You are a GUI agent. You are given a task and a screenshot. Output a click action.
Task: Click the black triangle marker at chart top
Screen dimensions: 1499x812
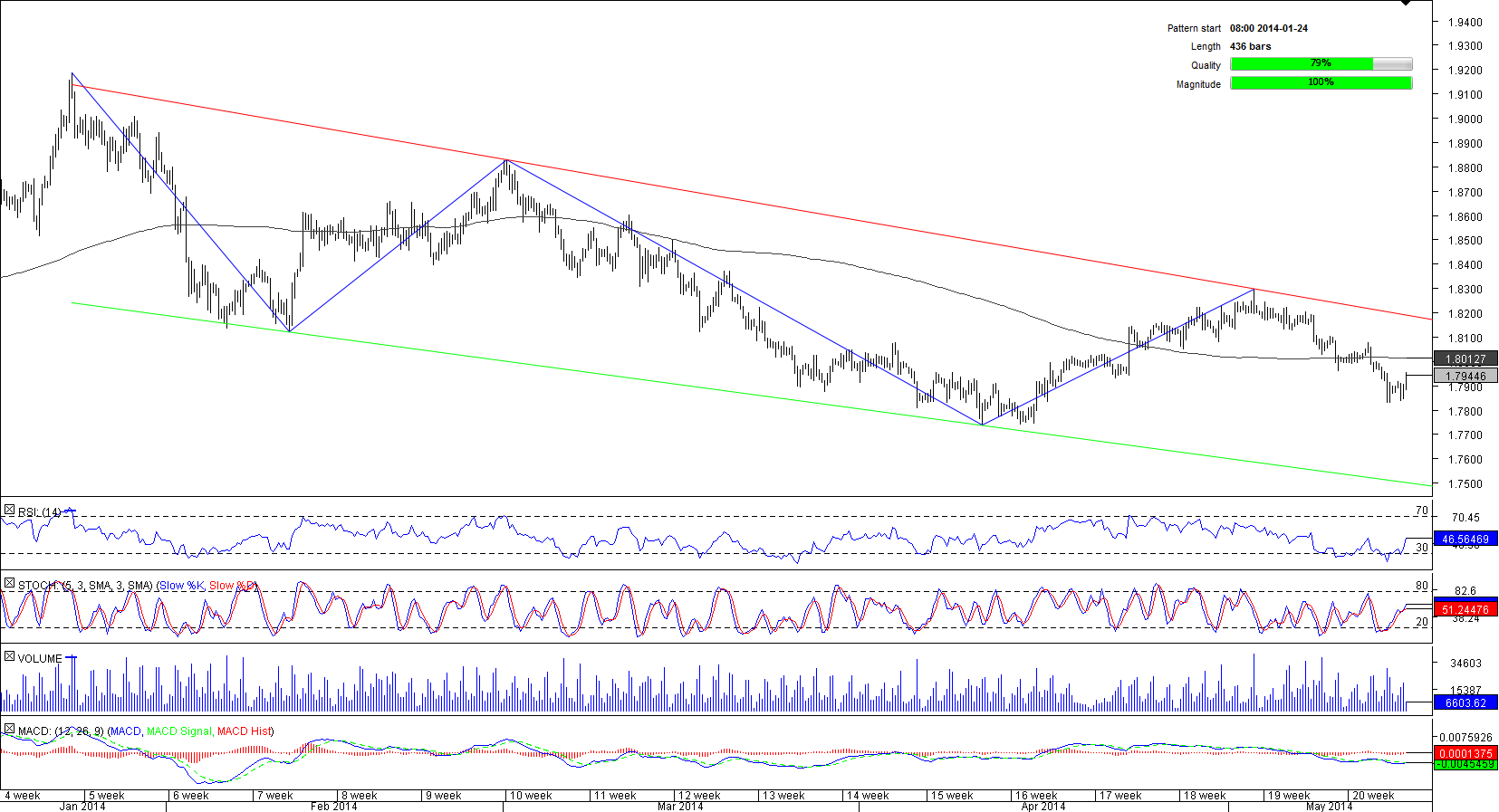[1405, 4]
